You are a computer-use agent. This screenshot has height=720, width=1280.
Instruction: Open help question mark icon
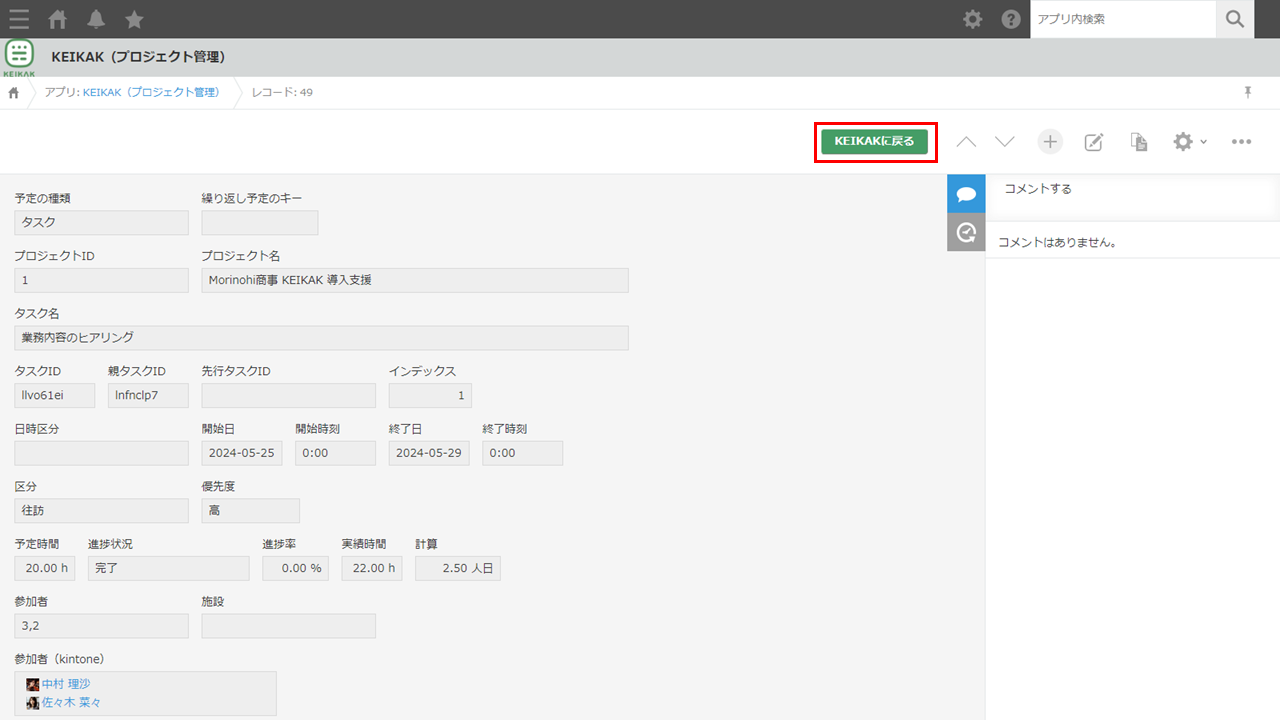point(1011,19)
